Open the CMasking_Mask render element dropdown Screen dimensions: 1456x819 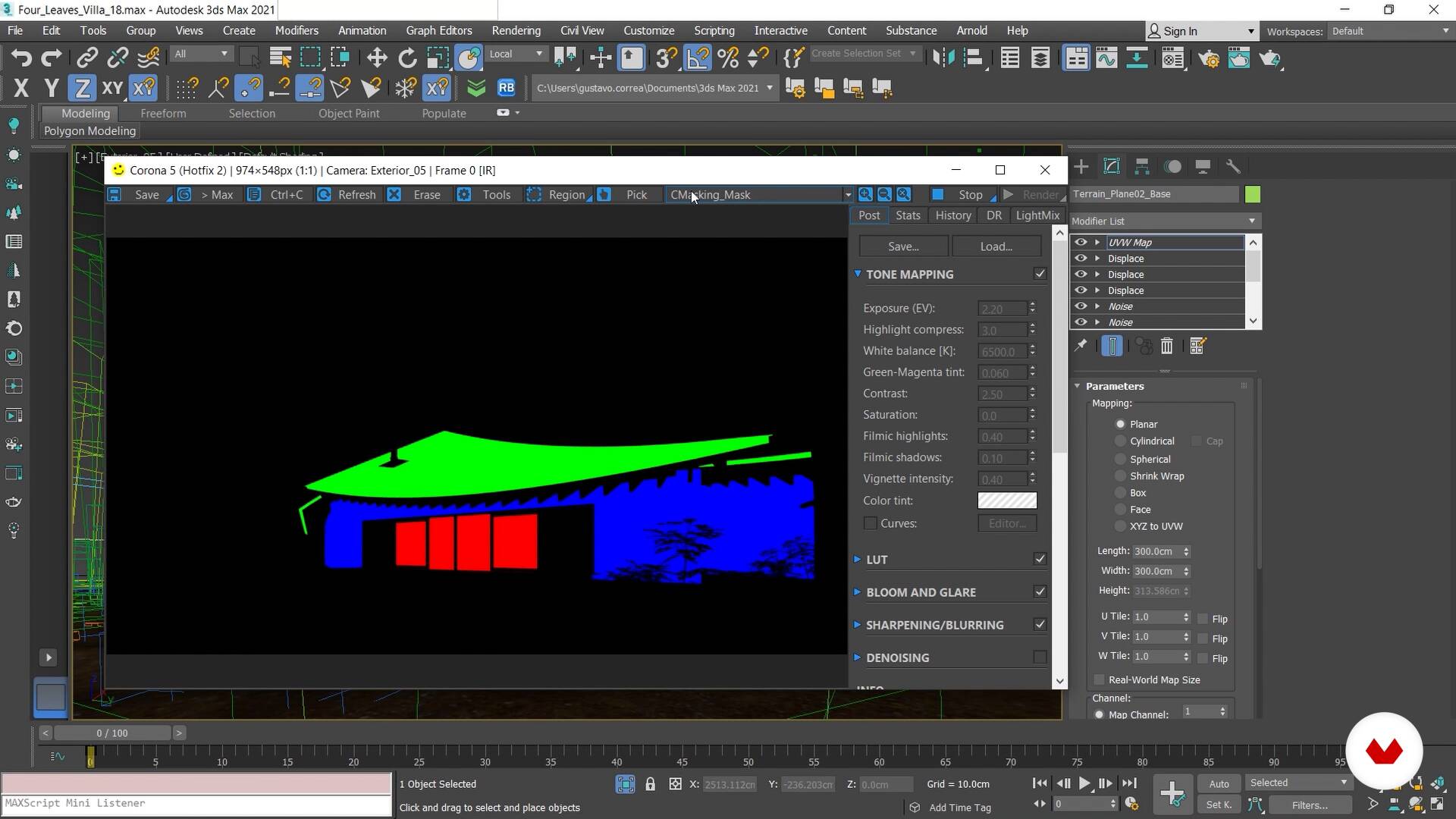[x=759, y=195]
